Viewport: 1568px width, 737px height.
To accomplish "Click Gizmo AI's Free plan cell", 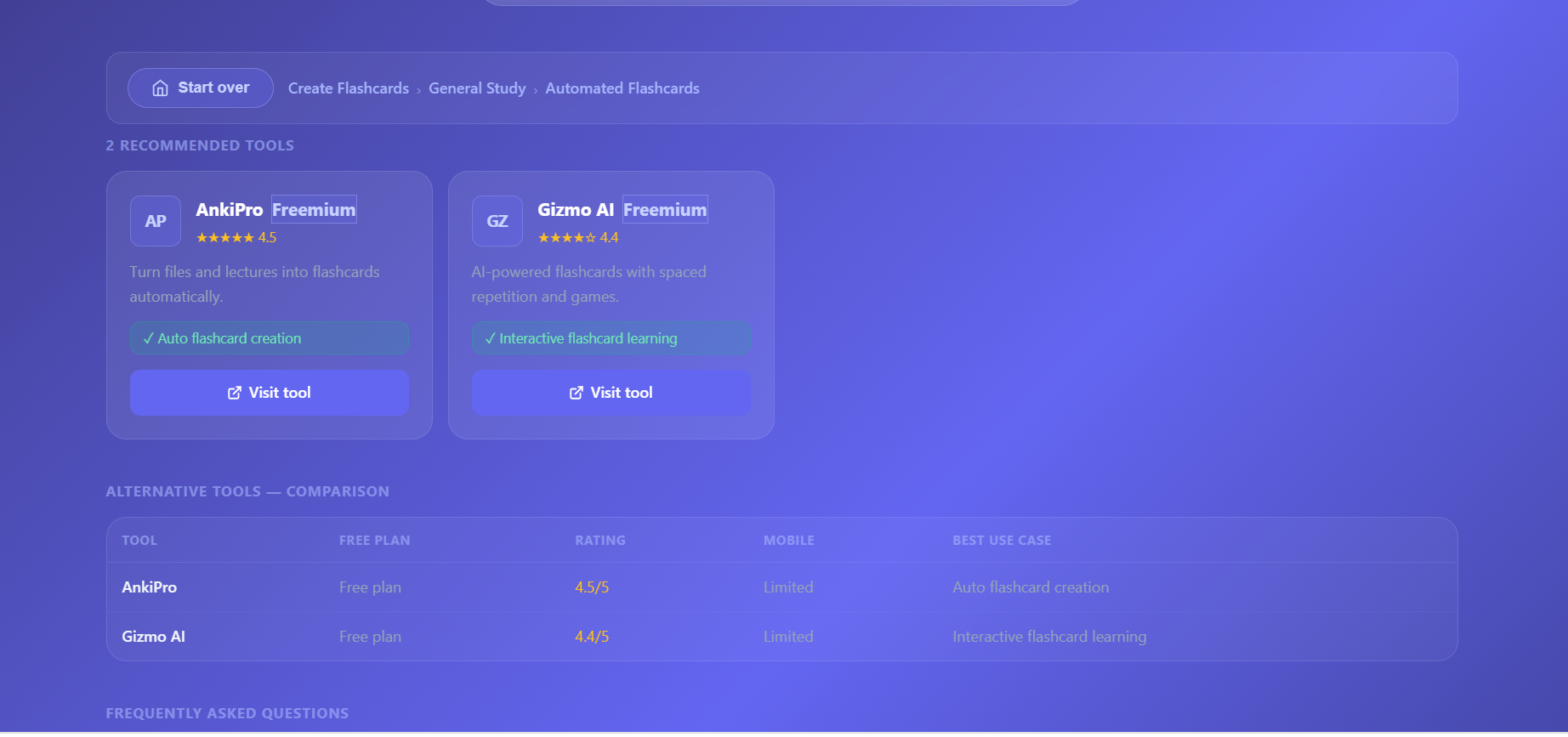I will click(x=370, y=637).
